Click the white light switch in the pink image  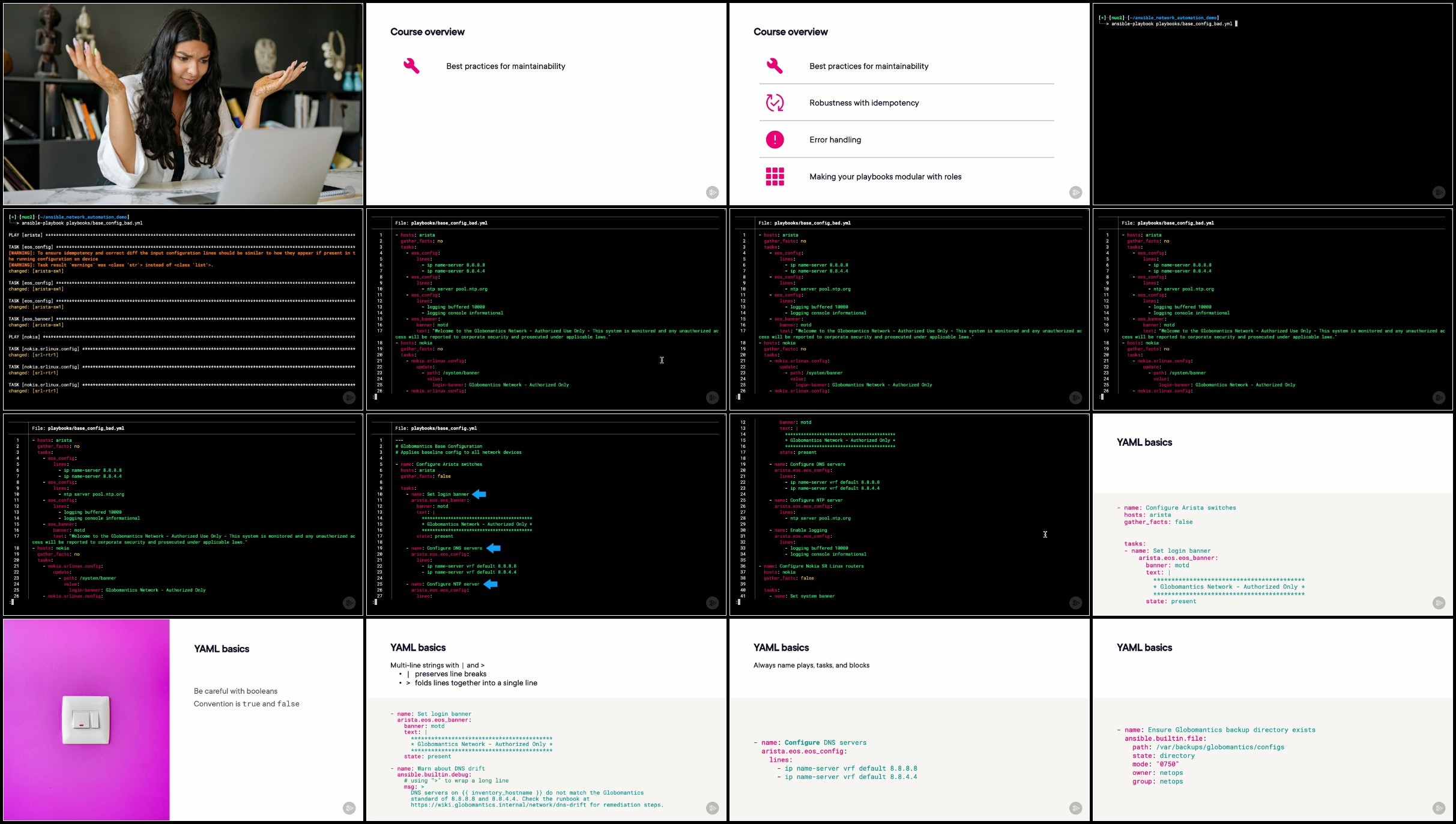(x=86, y=720)
